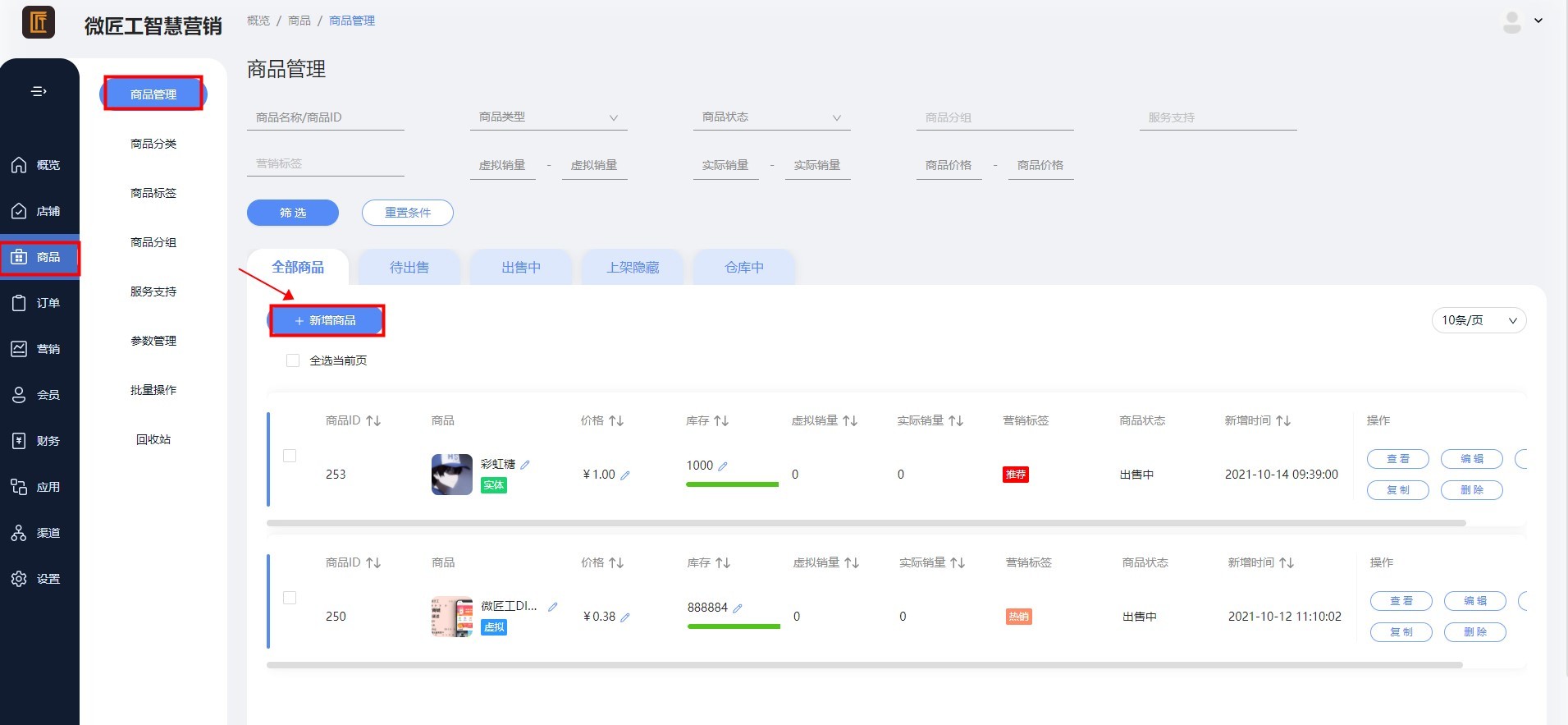The image size is (1568, 725).
Task: Check the 全选当前页 select-all checkbox
Action: 293,360
